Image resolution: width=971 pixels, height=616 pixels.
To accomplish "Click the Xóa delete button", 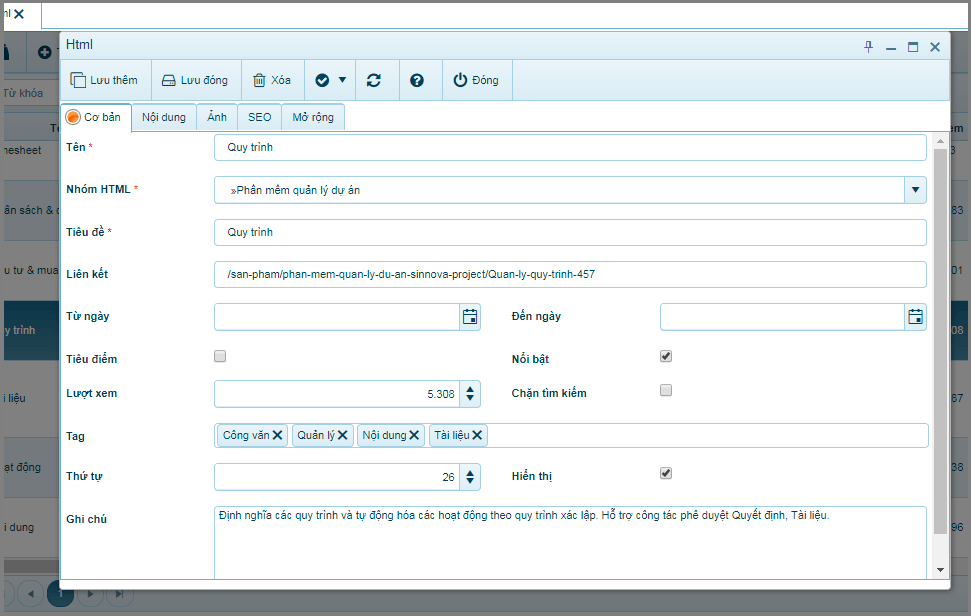I will [272, 80].
